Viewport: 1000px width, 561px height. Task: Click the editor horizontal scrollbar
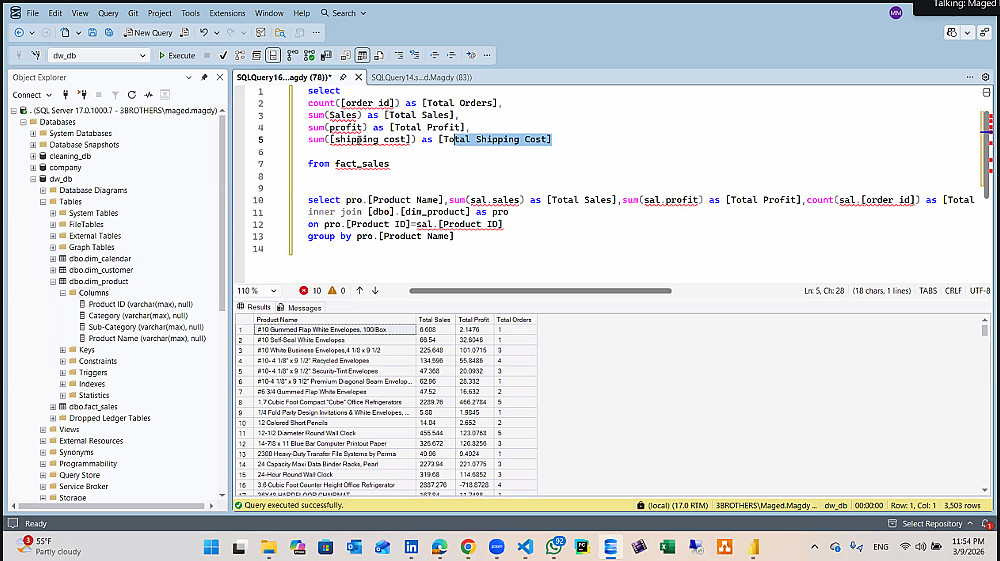540,291
